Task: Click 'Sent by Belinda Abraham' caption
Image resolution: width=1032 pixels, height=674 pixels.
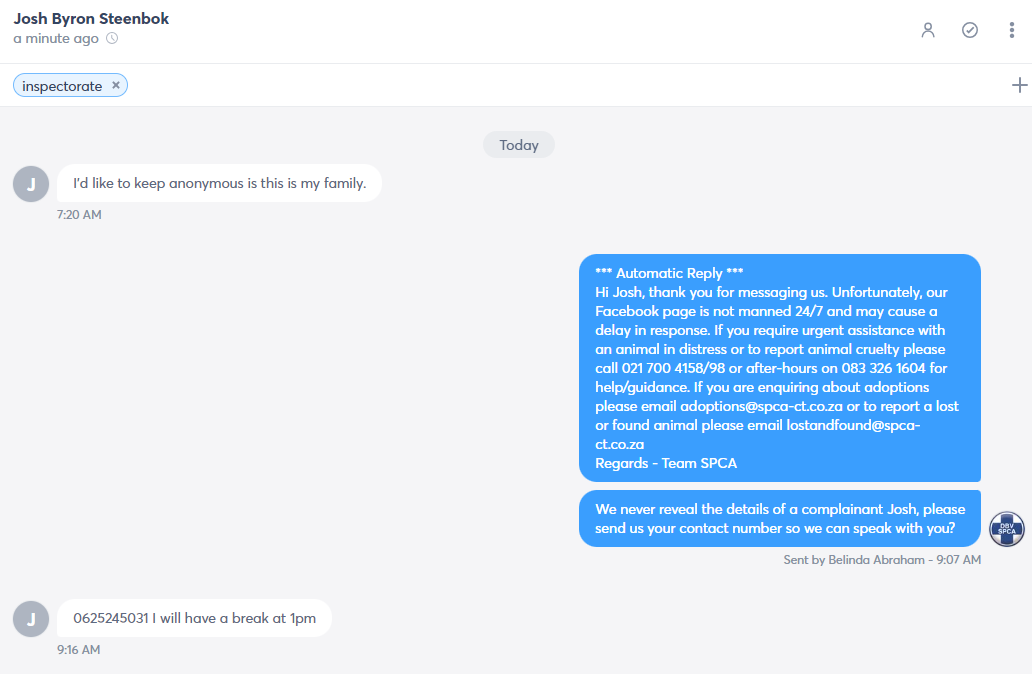Action: click(882, 559)
